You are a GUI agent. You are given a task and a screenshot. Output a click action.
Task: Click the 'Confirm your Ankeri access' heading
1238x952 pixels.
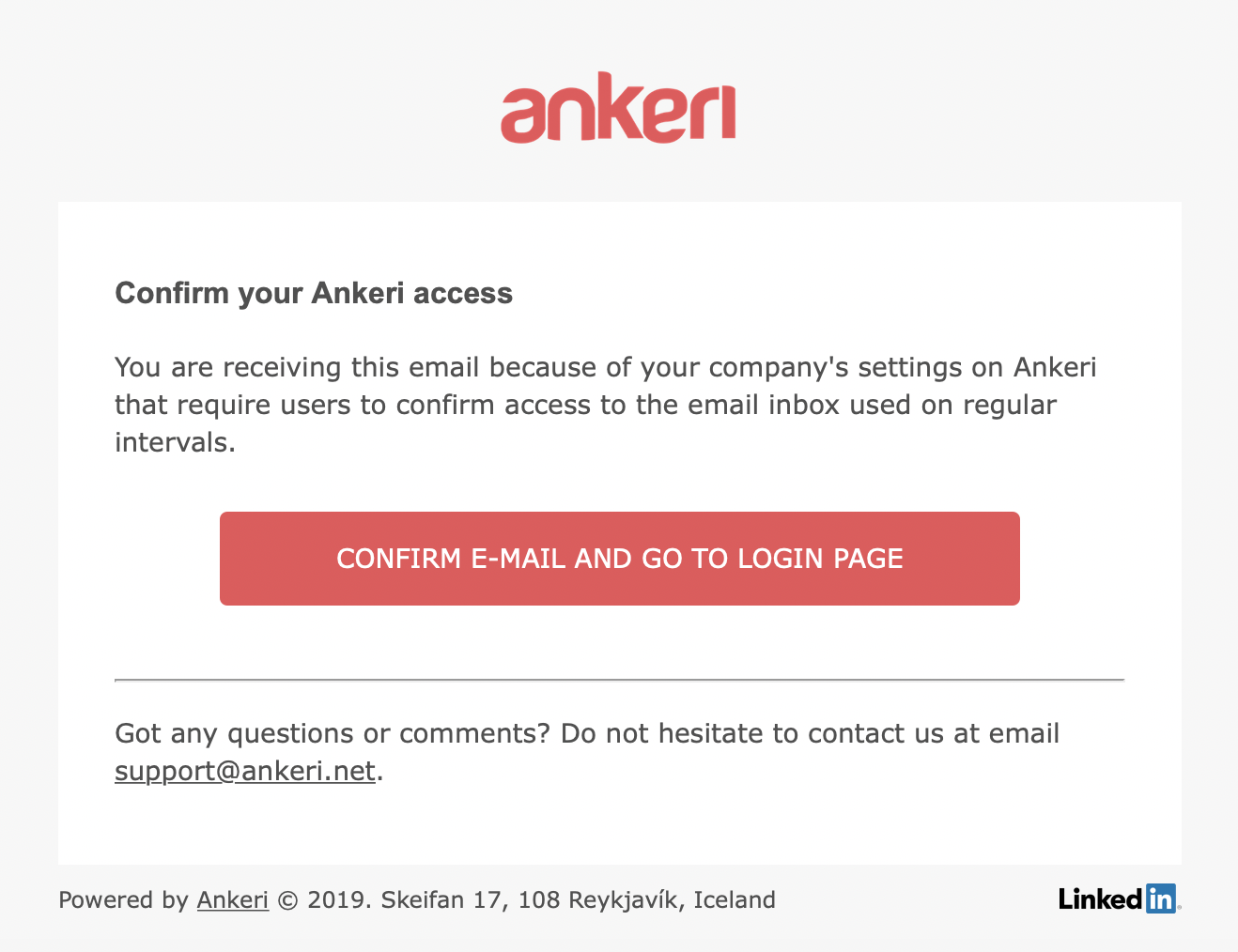(x=314, y=293)
